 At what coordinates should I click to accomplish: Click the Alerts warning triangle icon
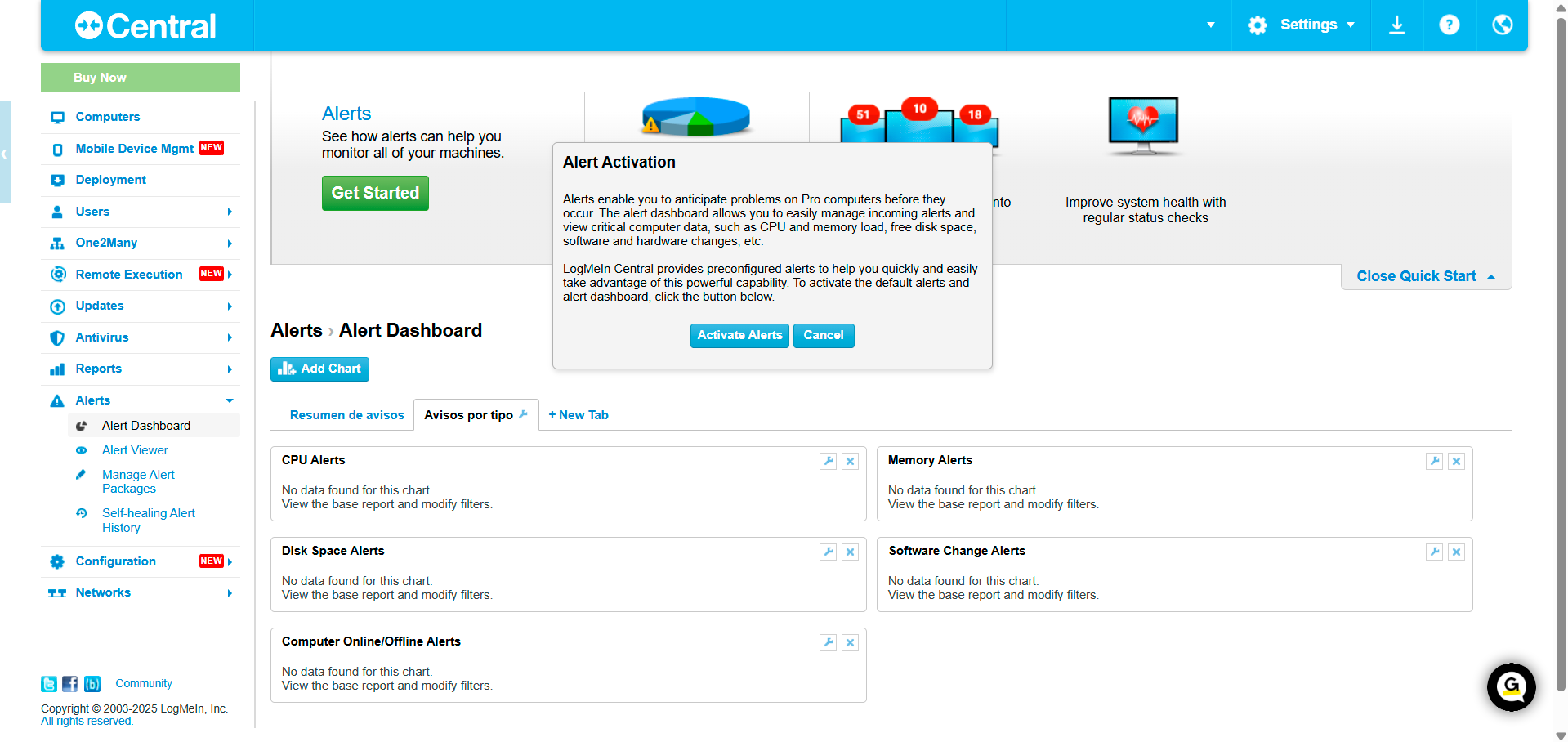point(57,400)
